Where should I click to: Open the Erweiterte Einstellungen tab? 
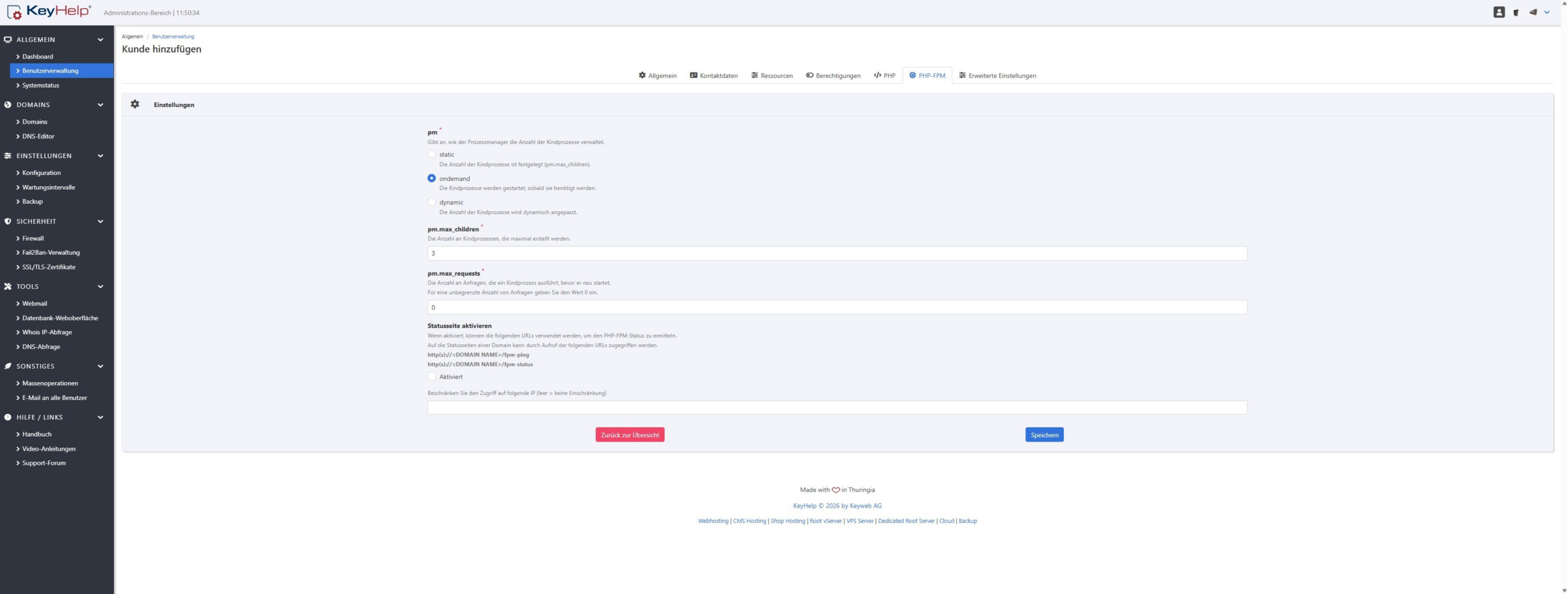(x=997, y=75)
